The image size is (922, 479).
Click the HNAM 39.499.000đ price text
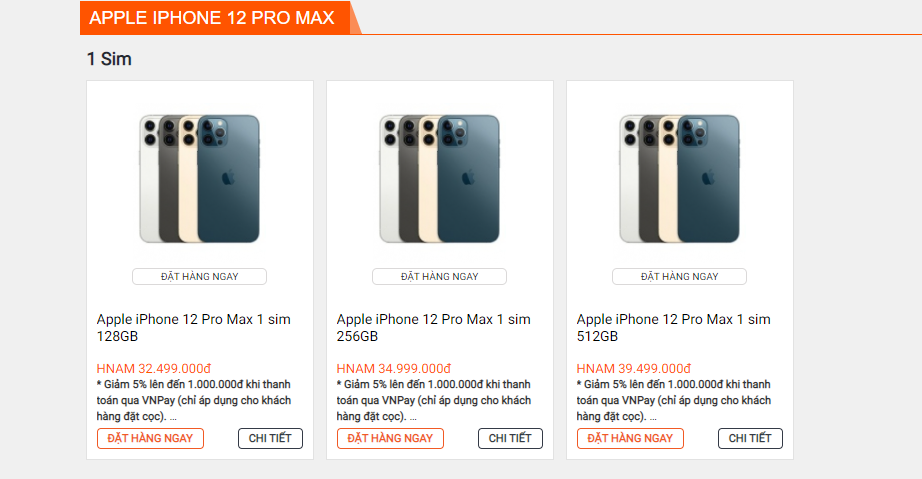click(x=634, y=368)
